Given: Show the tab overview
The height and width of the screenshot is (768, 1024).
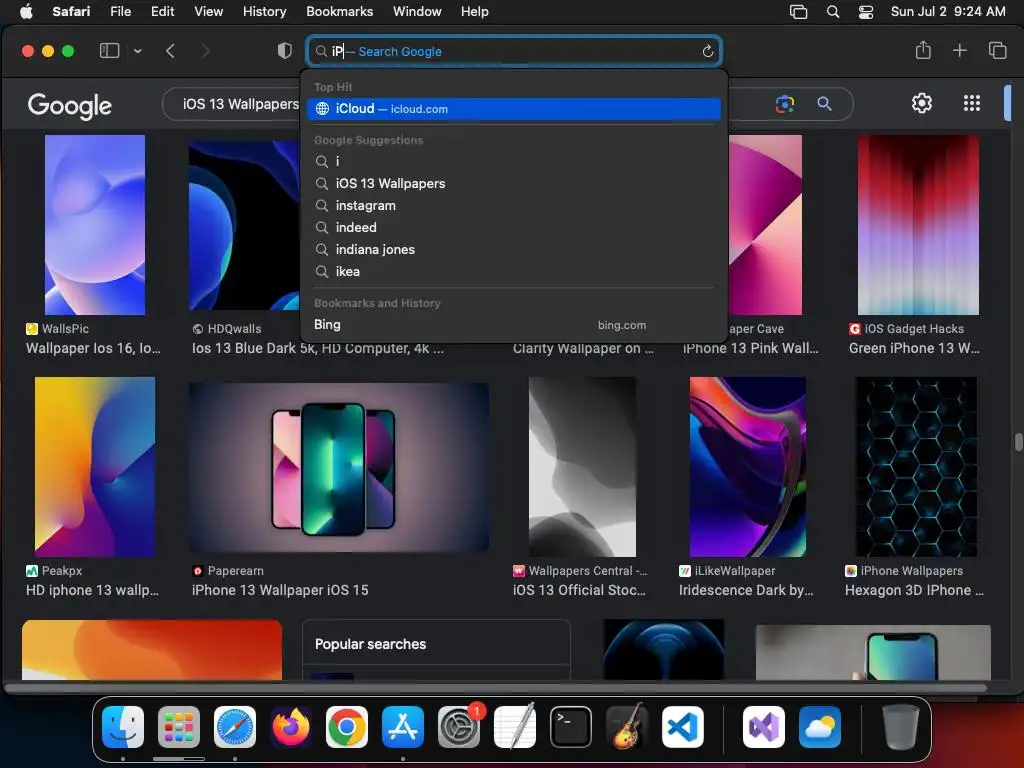Looking at the screenshot, I should tap(997, 50).
